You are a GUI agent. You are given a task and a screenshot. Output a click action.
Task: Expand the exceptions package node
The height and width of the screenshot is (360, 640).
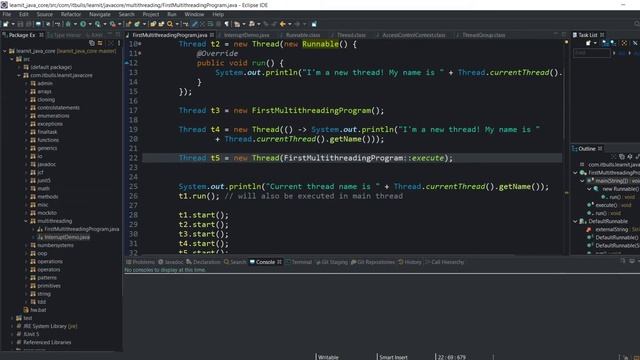pos(26,124)
